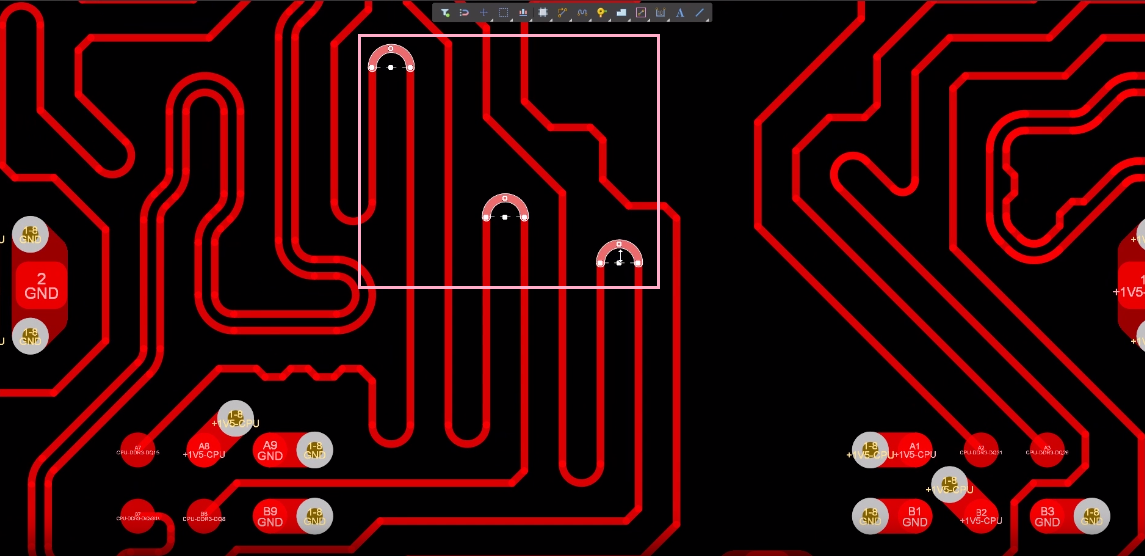
Task: Open the Selection Filter tool
Action: [x=445, y=12]
